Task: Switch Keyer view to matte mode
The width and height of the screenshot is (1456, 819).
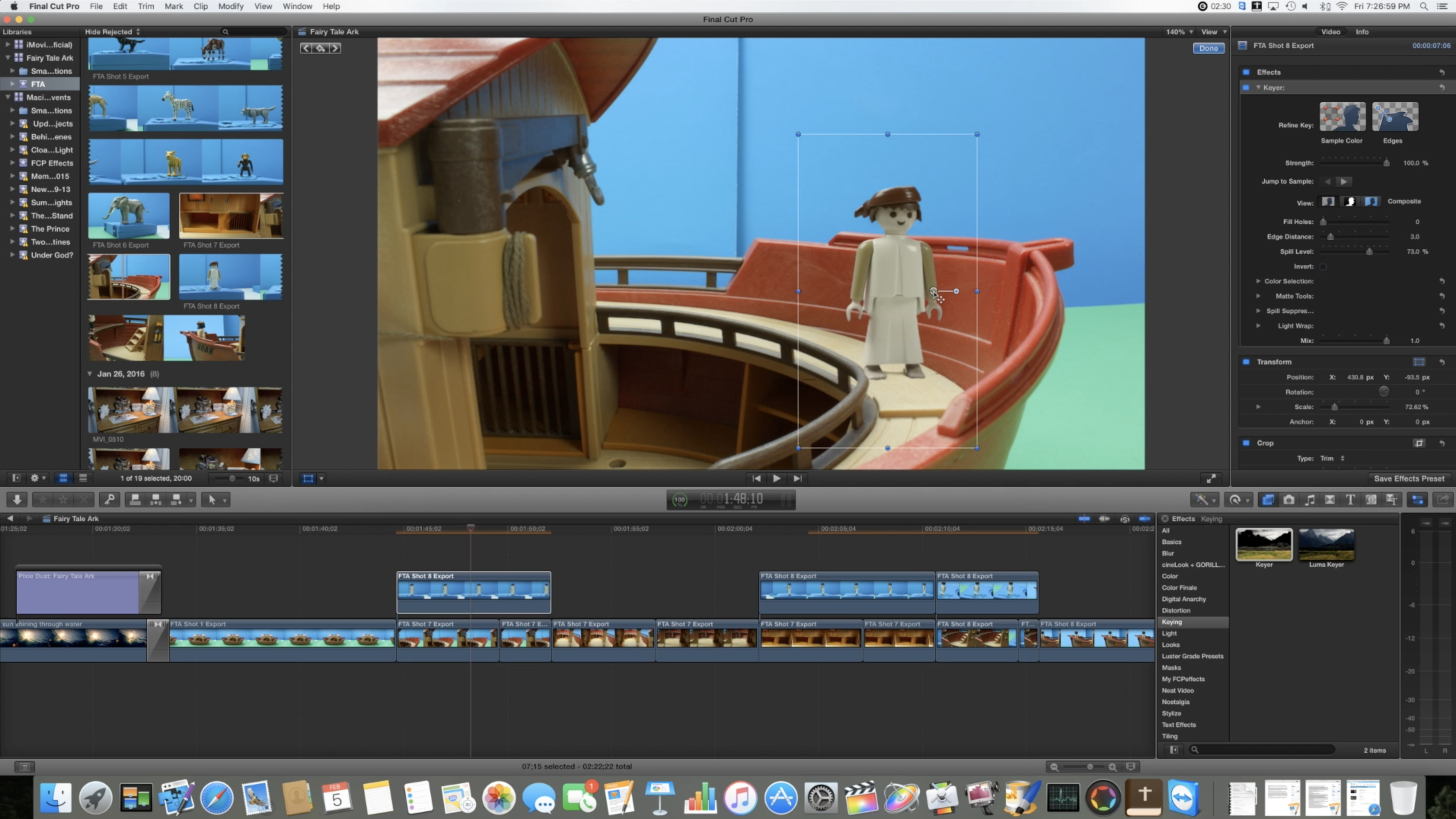Action: [x=1350, y=202]
